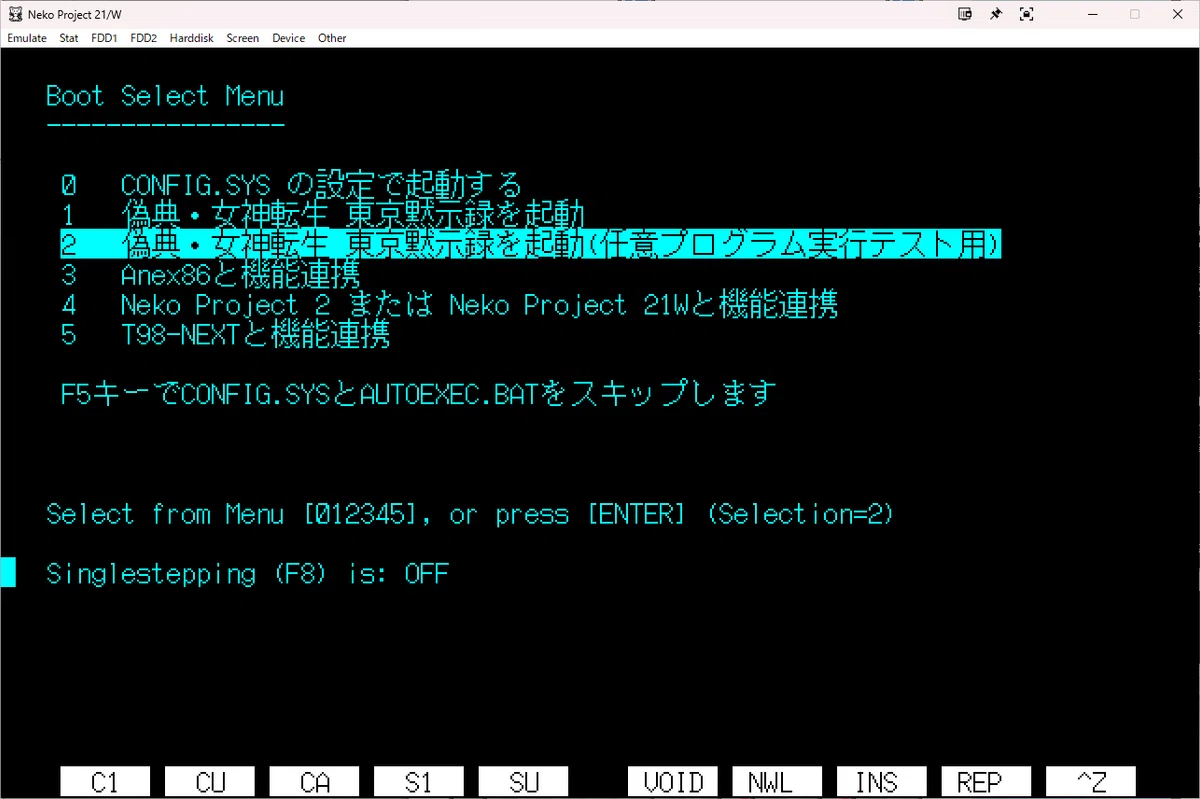This screenshot has height=799, width=1200.
Task: Click the fullscreen frame icon in title bar
Action: (x=1026, y=14)
